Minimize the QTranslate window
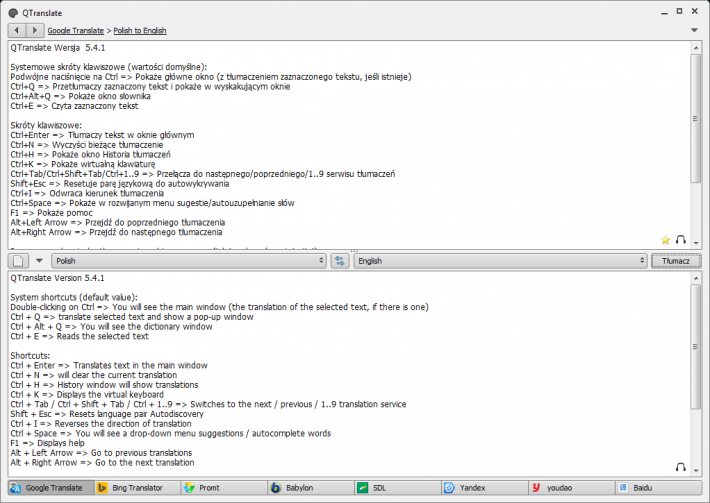Screen dimensions: 710x503 [664, 12]
